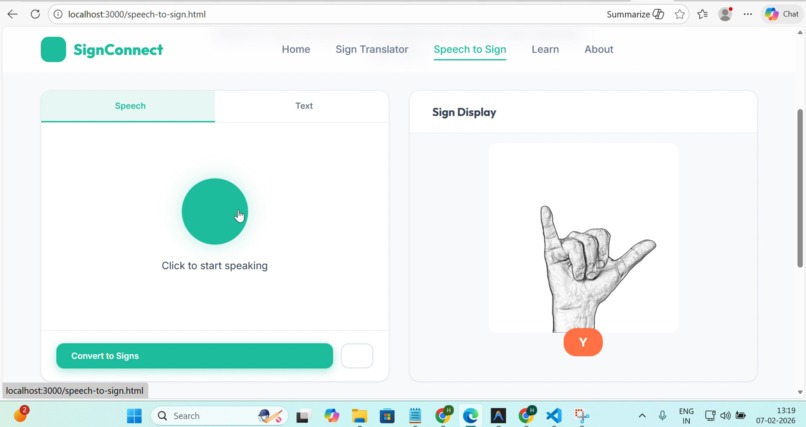Viewport: 806px width, 427px height.
Task: Click the page vertical scrollbar thumb
Action: click(x=800, y=188)
